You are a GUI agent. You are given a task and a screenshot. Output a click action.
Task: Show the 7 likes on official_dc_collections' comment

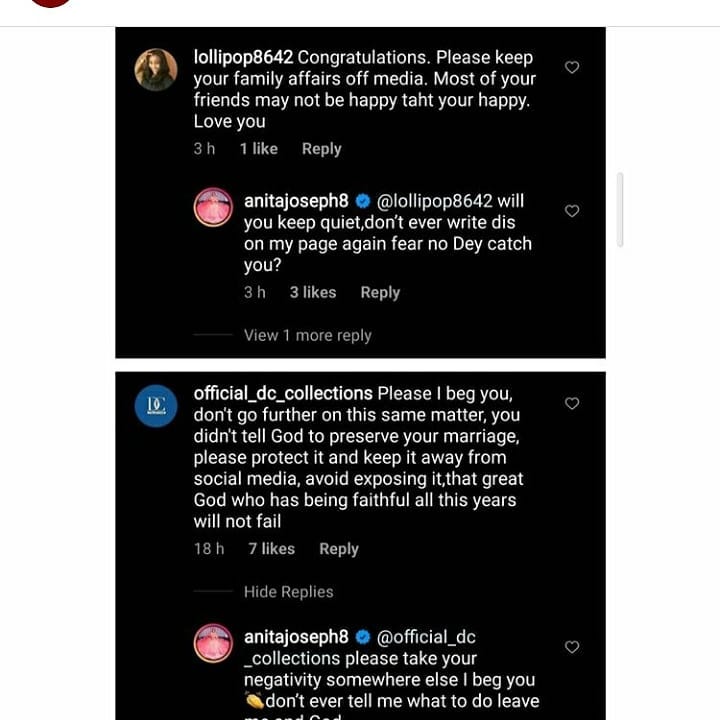pyautogui.click(x=271, y=549)
